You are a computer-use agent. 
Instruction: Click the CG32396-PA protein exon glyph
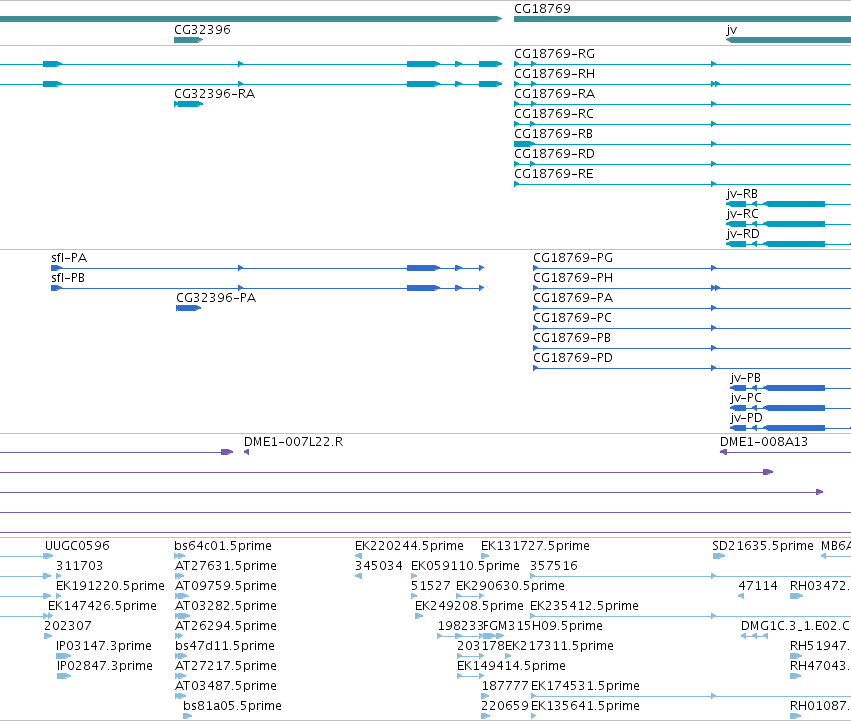click(x=188, y=308)
